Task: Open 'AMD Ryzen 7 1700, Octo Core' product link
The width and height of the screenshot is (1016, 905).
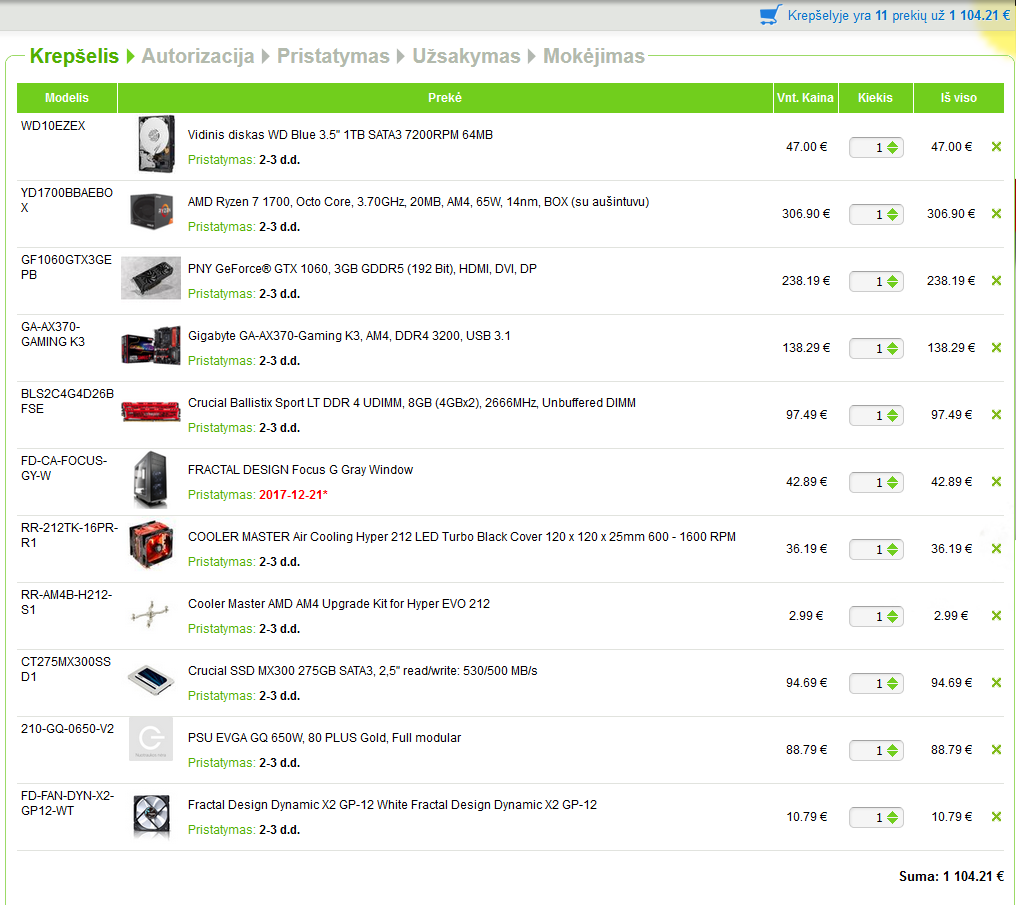Action: tap(419, 201)
